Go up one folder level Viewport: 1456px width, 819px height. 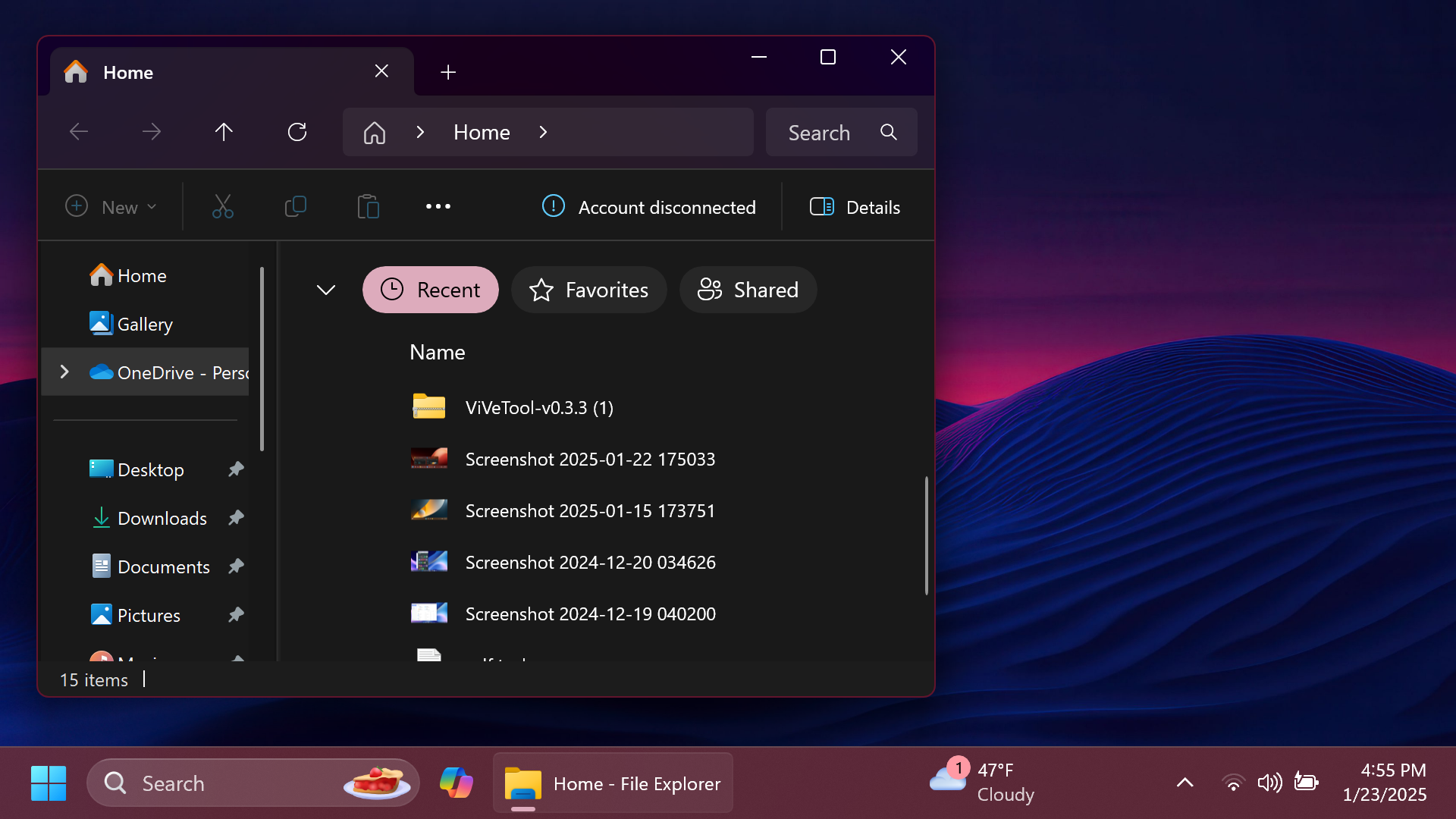coord(224,132)
